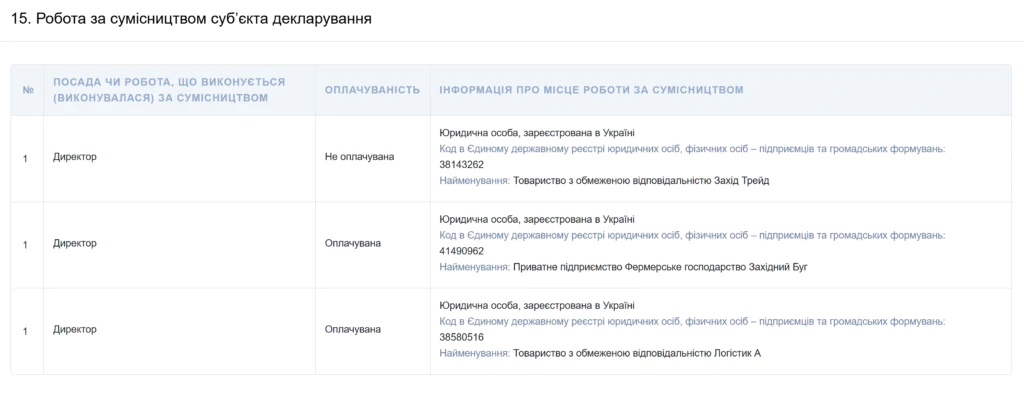Click registry code 38143262
The width and height of the screenshot is (1024, 395).
pos(462,165)
